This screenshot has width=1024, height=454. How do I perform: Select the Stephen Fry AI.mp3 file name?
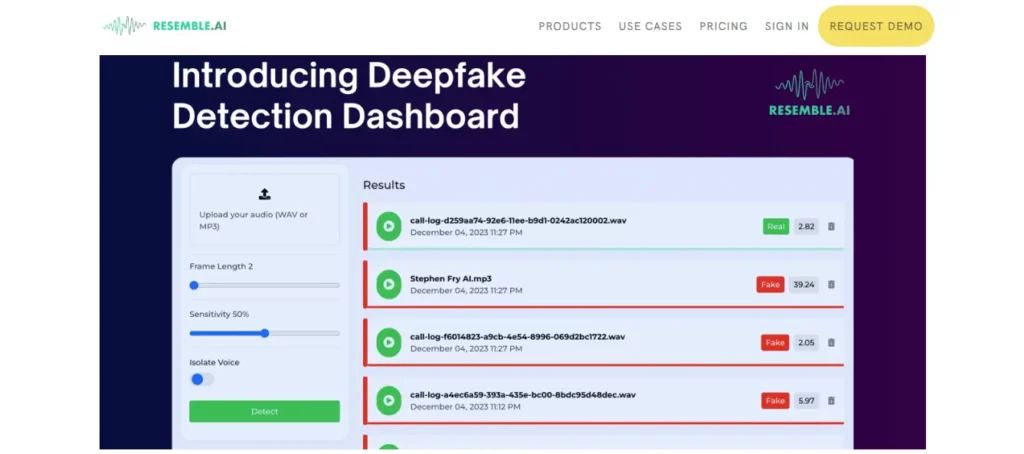[x=451, y=278]
